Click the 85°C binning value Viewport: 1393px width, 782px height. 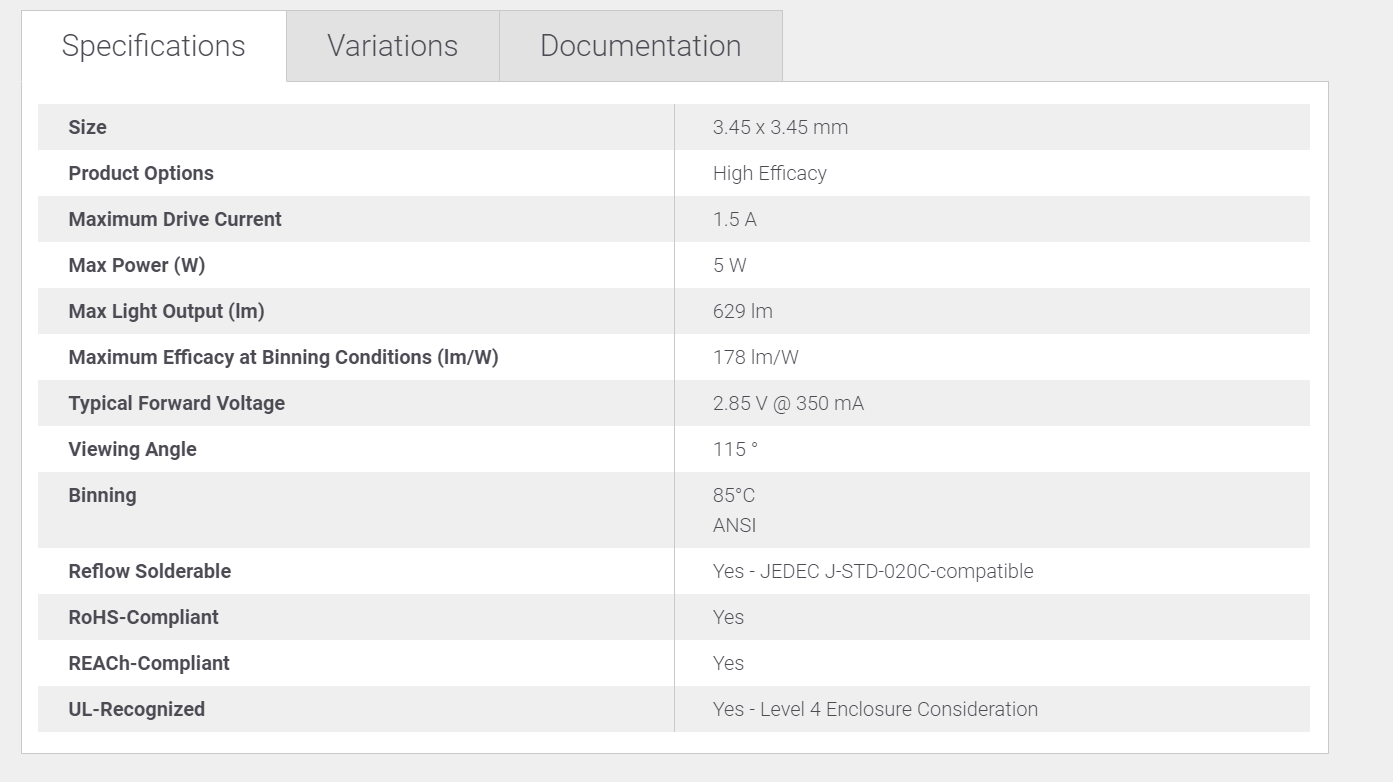click(x=734, y=495)
